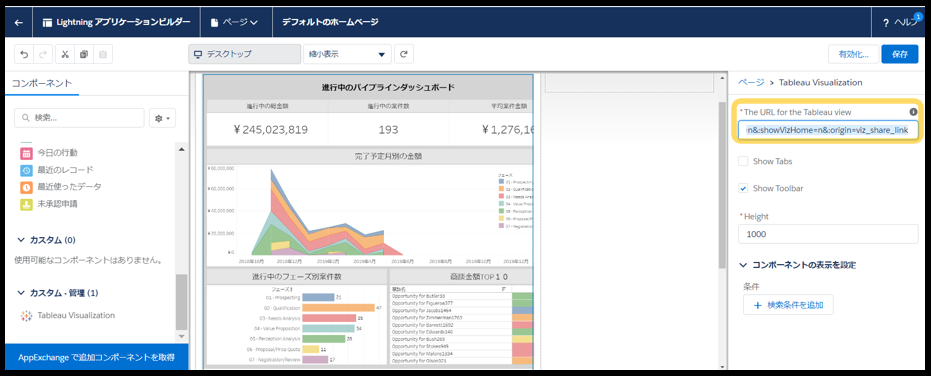The width and height of the screenshot is (931, 376).
Task: Click the 保存 save button
Action: (x=900, y=54)
